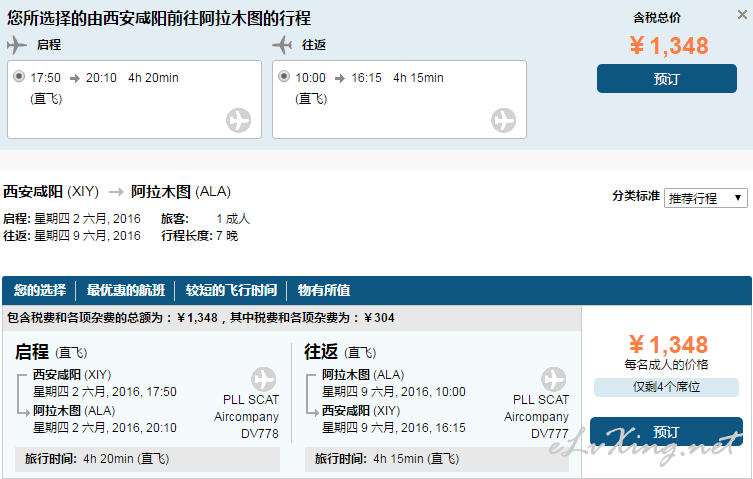This screenshot has width=753, height=479.
Task: Switch to the 您的选择 tab
Action: coord(40,290)
